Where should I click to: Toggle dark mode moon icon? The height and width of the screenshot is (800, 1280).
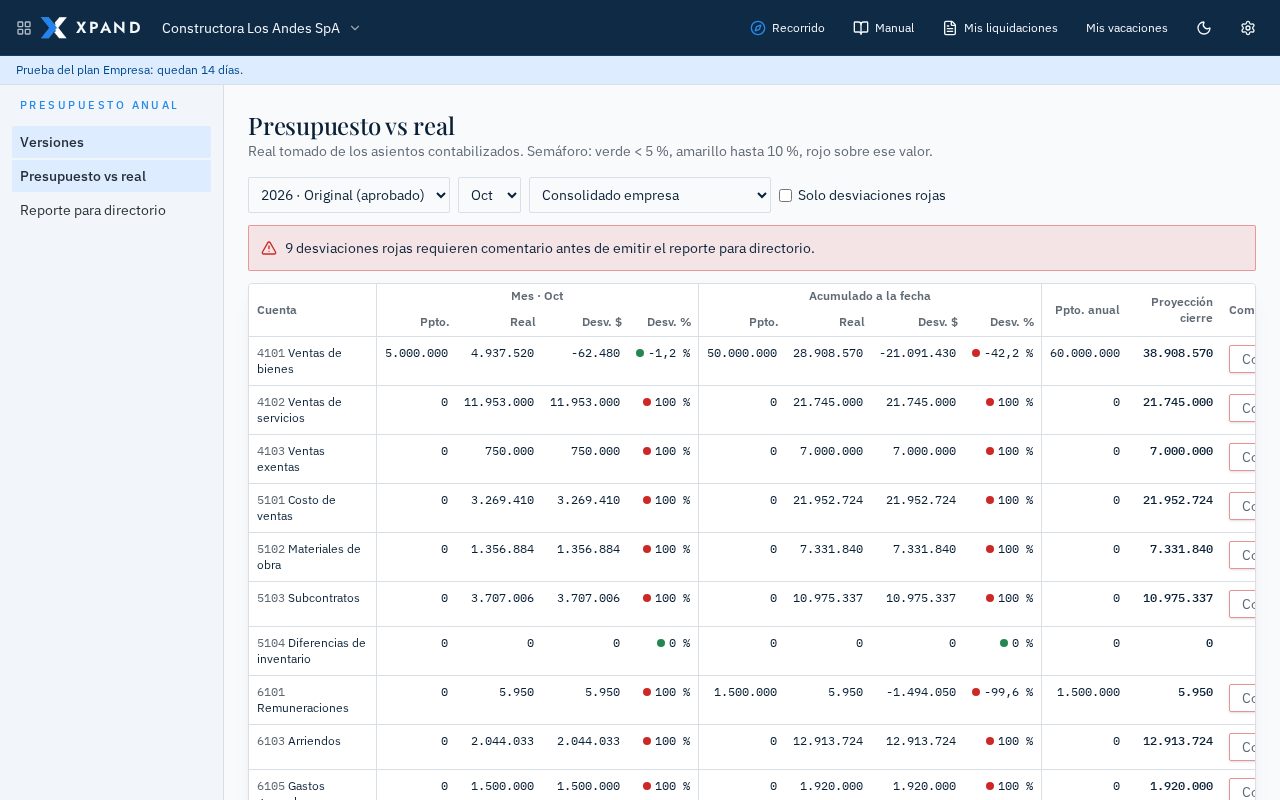tap(1204, 28)
